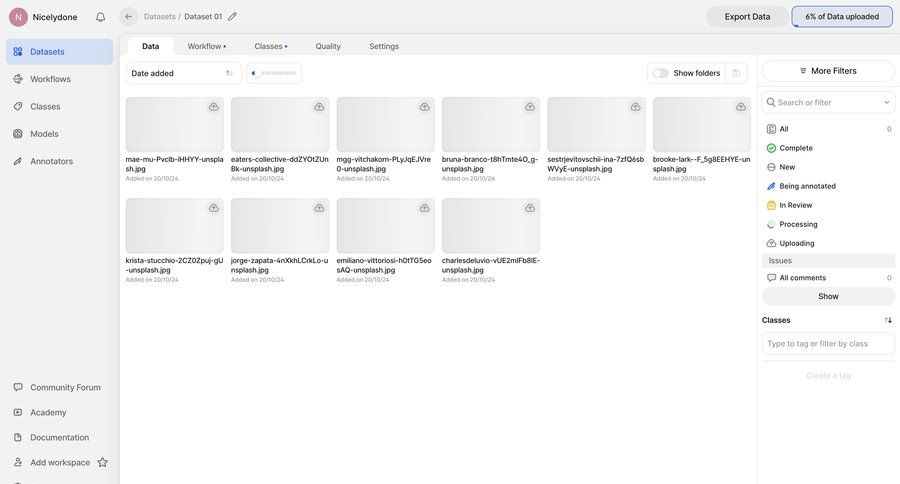The height and width of the screenshot is (484, 900).
Task: Click the folder icon beside Show folders
Action: [736, 73]
